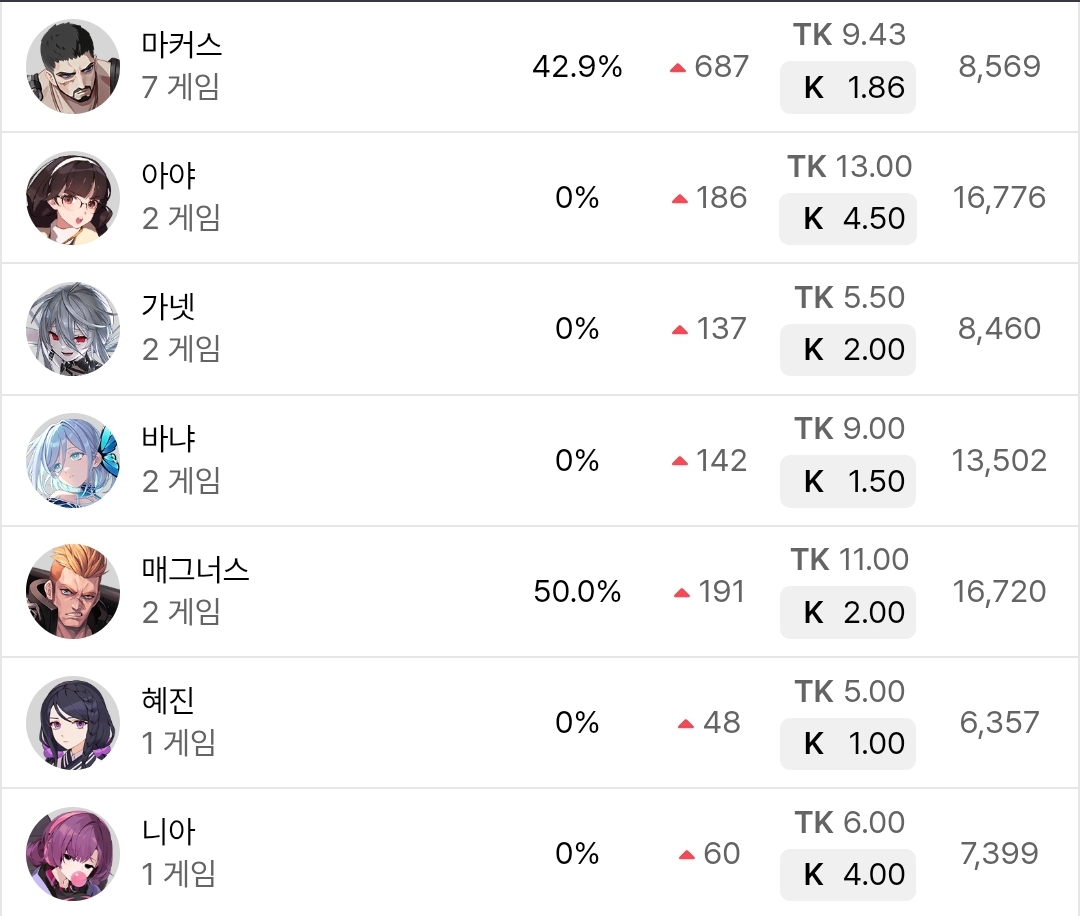1080x916 pixels.
Task: Open 바냐 character portrait
Action: tap(73, 460)
